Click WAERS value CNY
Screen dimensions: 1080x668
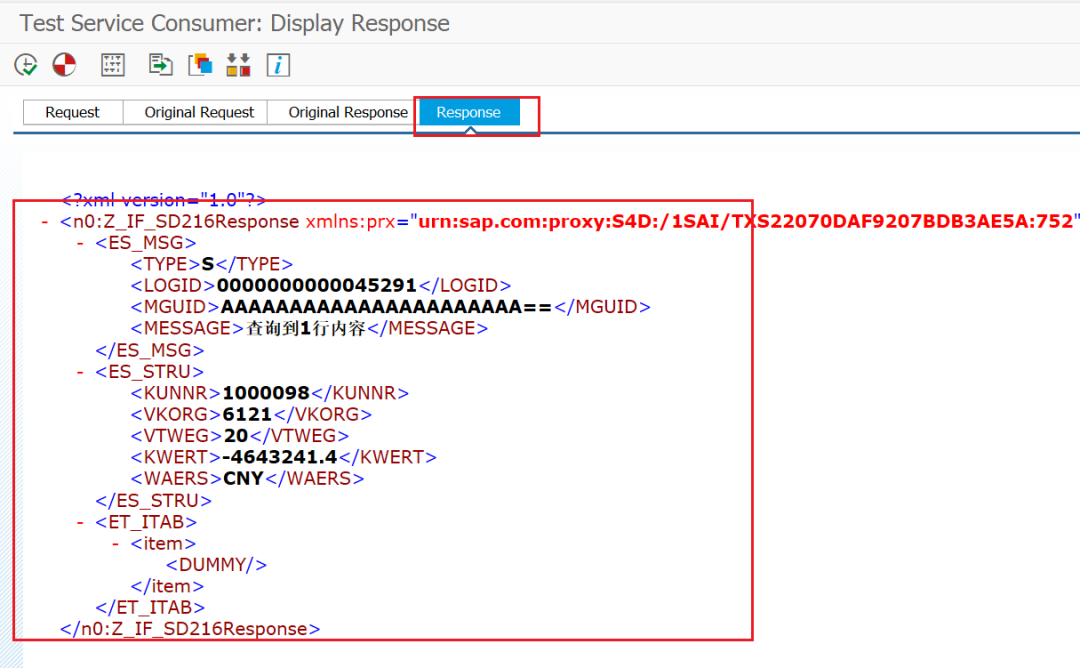[243, 479]
